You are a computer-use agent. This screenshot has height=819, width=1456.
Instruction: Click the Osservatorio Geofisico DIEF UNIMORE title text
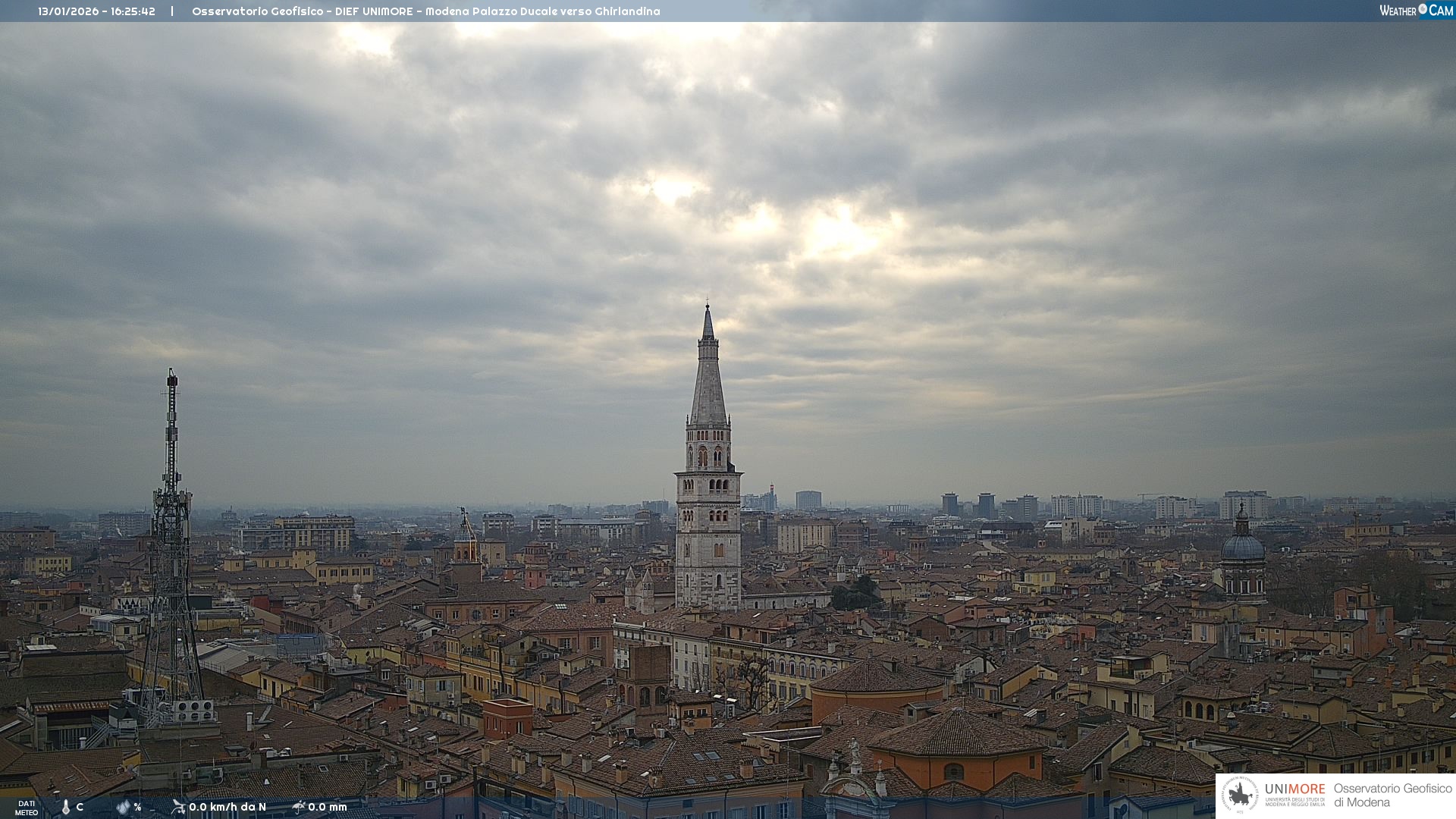(x=425, y=11)
